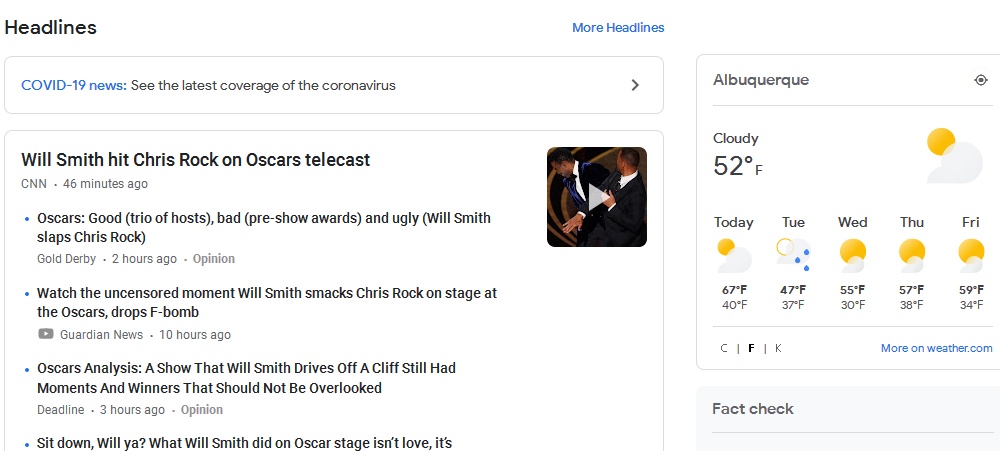
Task: Expand COVID-19 news coverage chevron arrow
Action: [x=635, y=85]
